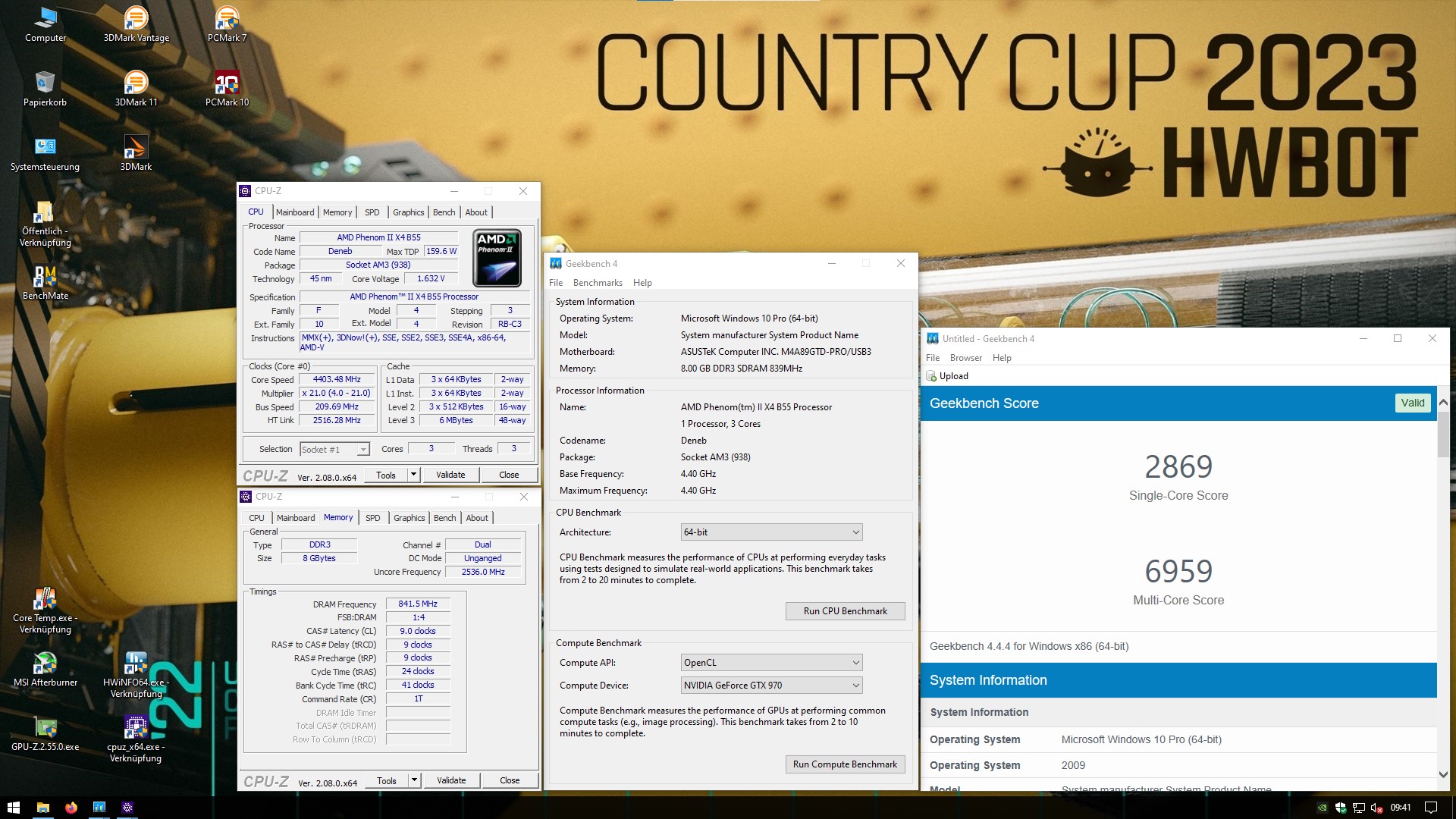1456x819 pixels.
Task: Open Help menu in Untitled Geekbench window
Action: coord(1002,358)
